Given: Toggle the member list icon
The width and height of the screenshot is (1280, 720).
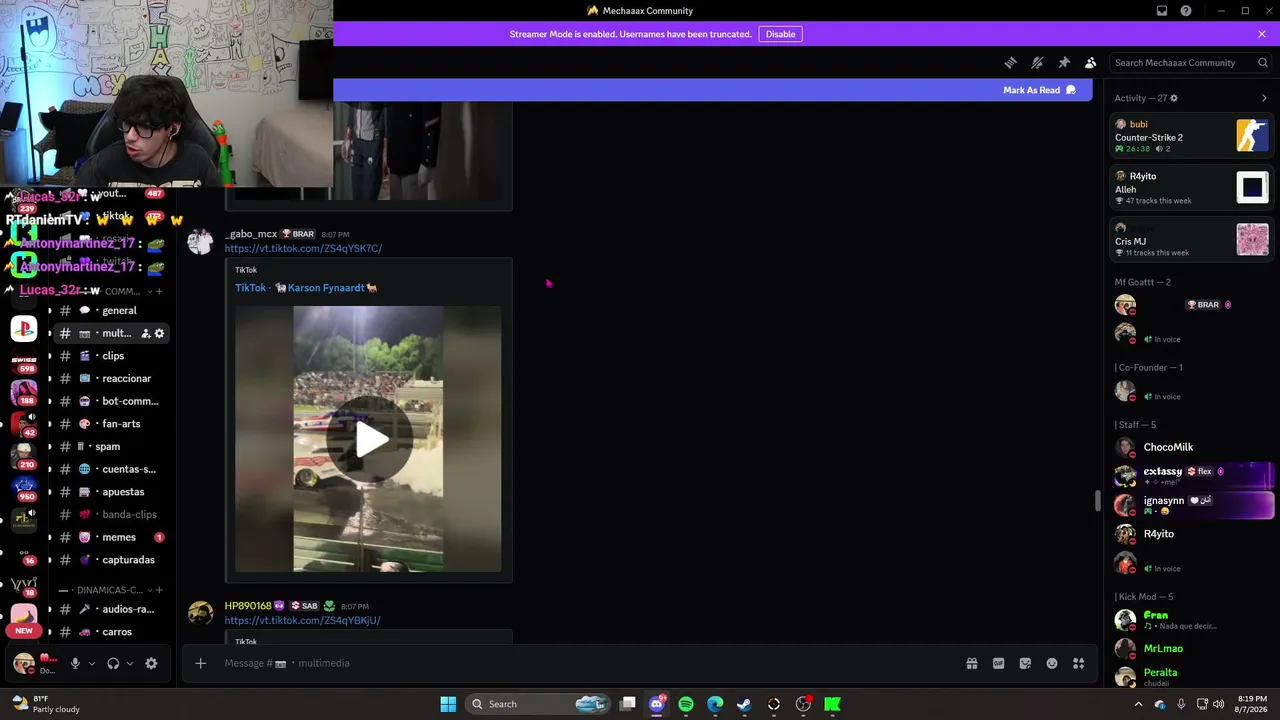Looking at the screenshot, I should coord(1091,62).
